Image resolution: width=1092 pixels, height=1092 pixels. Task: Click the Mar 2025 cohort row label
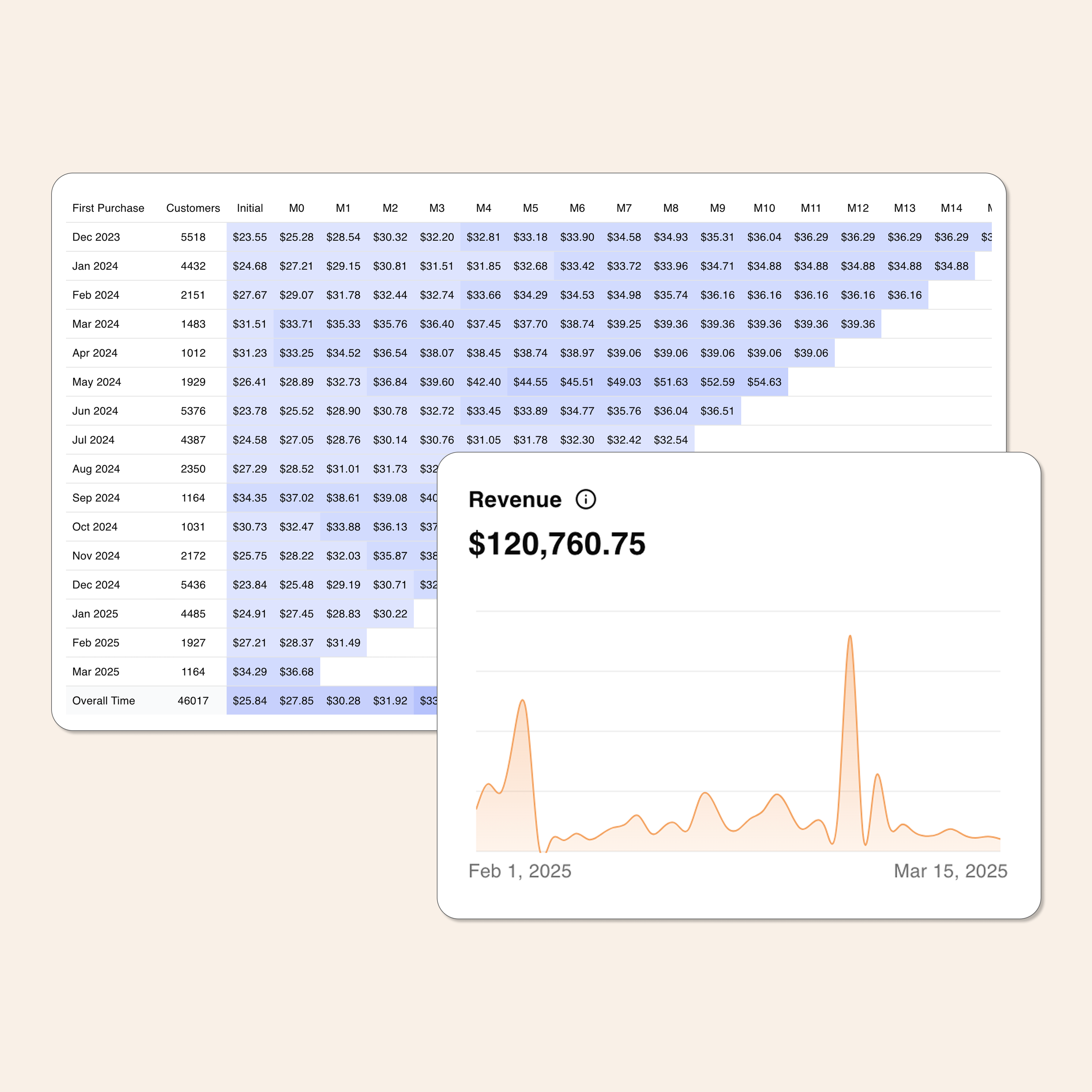(96, 672)
